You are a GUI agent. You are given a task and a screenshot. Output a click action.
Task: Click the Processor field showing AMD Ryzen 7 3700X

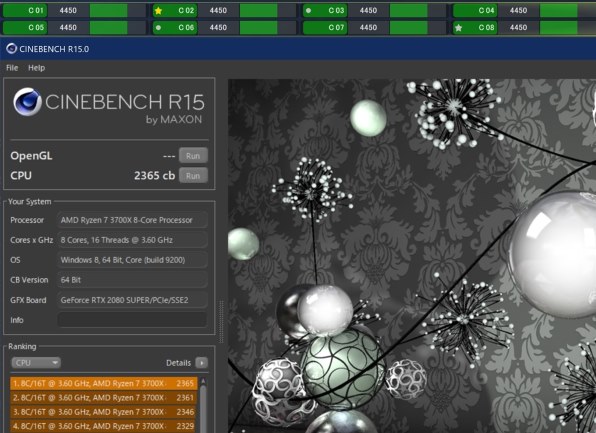pos(132,220)
